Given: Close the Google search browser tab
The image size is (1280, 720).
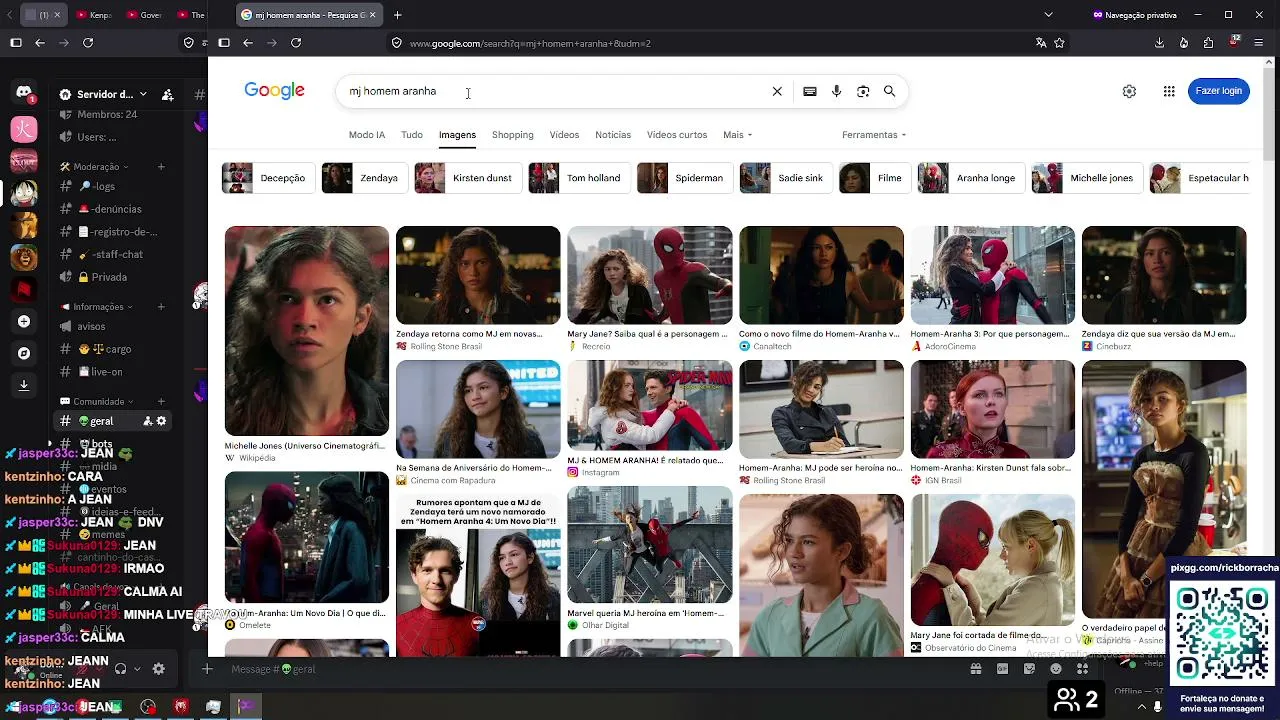Looking at the screenshot, I should coord(372,15).
